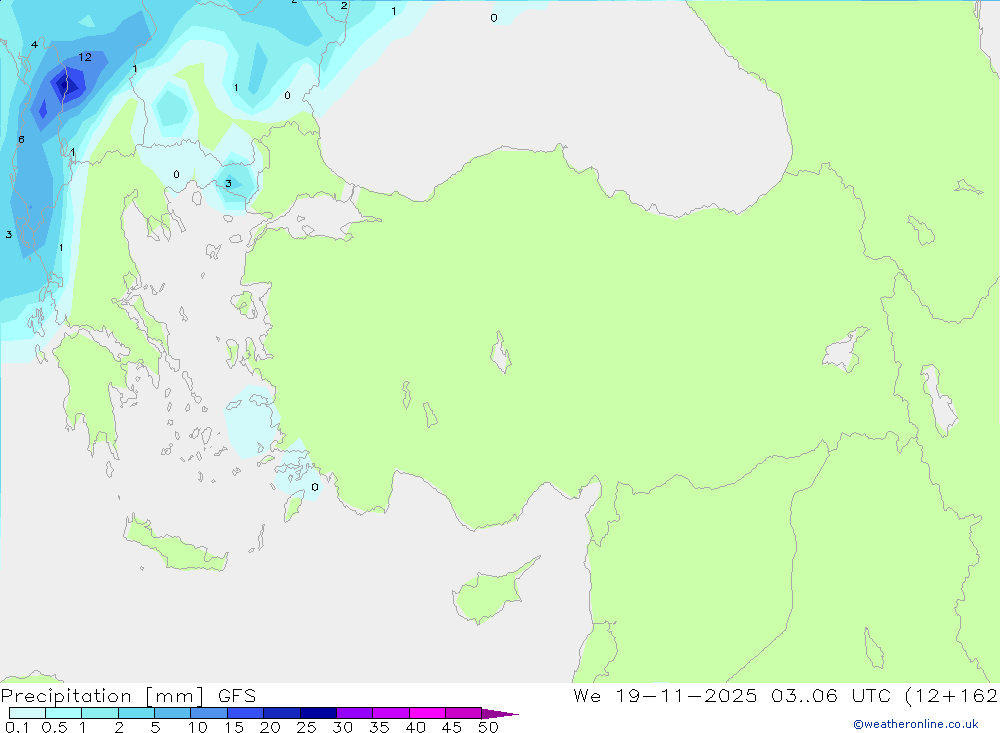
Task: Select the 5–10 mm light blue legend swatch
Action: [x=172, y=713]
